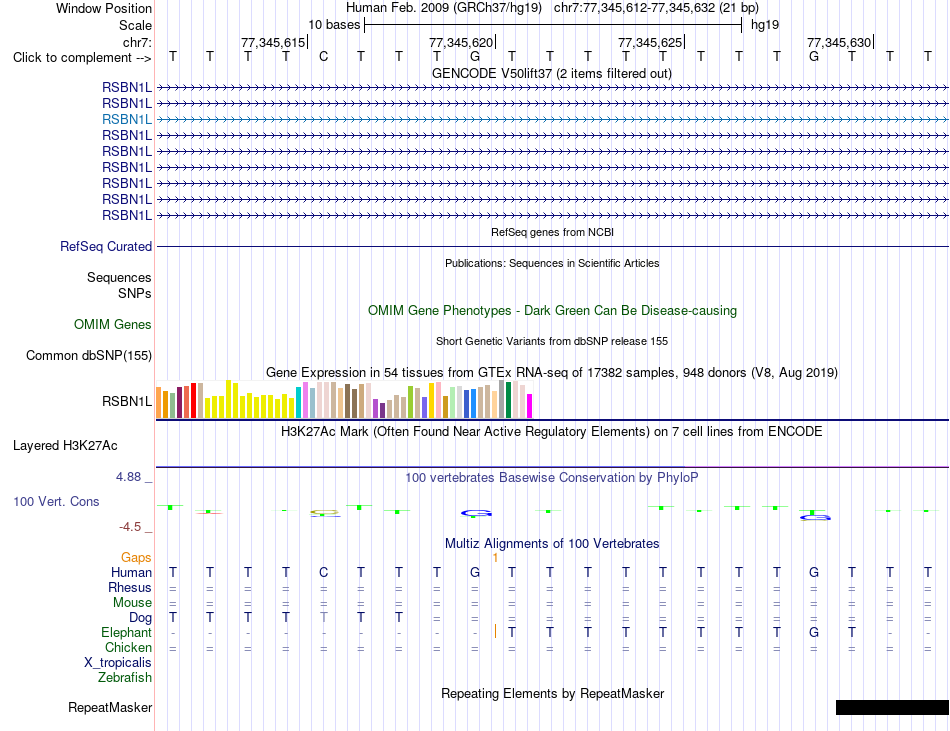
Task: Click the G base in the Elephant alignment row
Action: [x=814, y=632]
